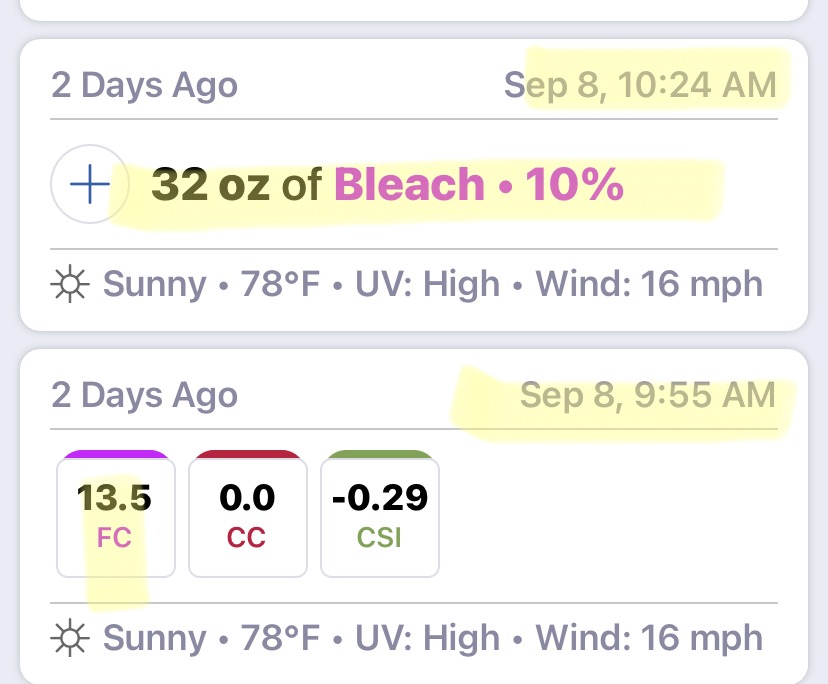
Task: Open weather details under test results
Action: coord(407,638)
